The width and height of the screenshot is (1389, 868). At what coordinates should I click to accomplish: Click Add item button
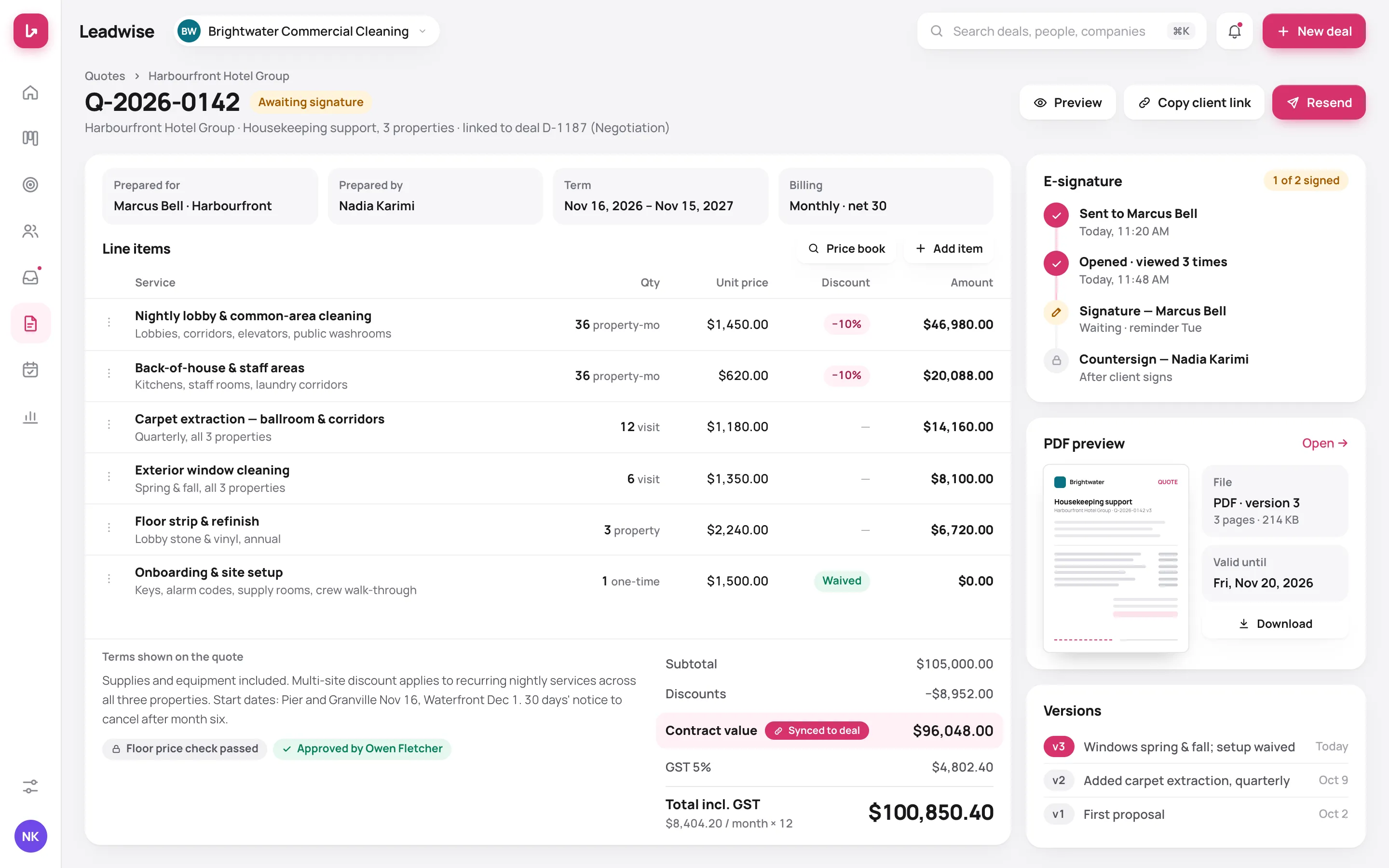tap(949, 248)
